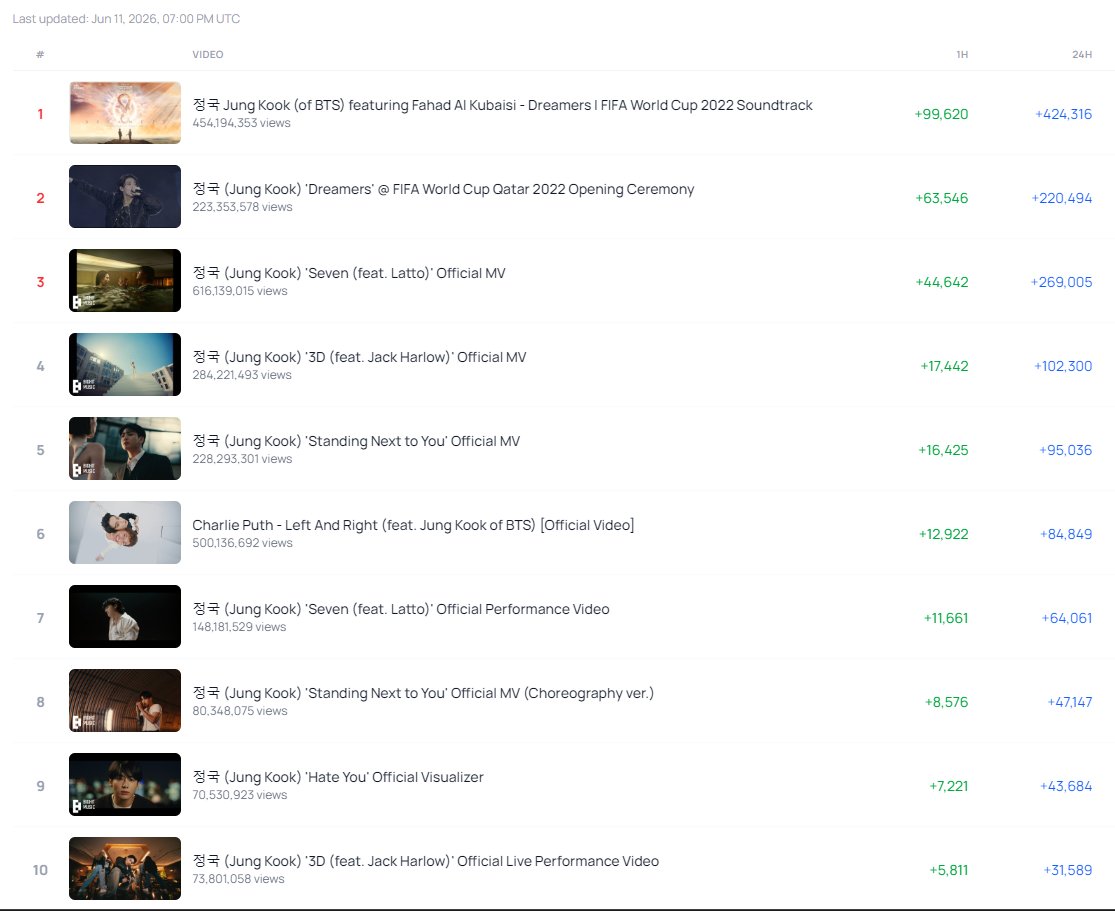Open thumbnail of 'Standing Next to You' Choreography ver.
Image resolution: width=1115 pixels, height=911 pixels.
point(124,700)
